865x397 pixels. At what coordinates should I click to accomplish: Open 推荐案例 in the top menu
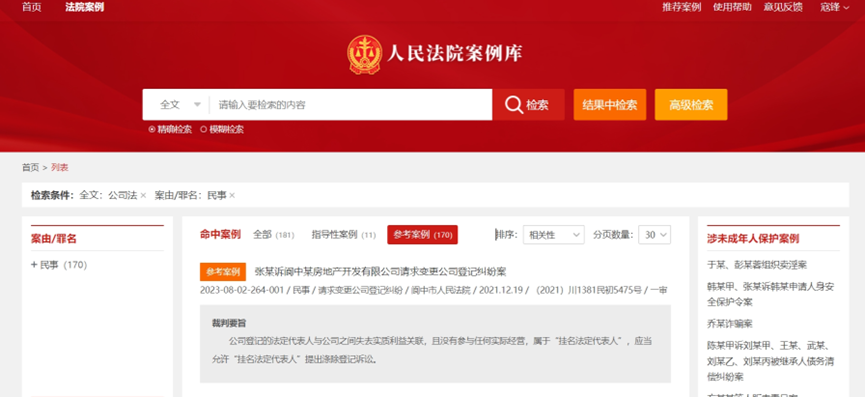point(681,7)
